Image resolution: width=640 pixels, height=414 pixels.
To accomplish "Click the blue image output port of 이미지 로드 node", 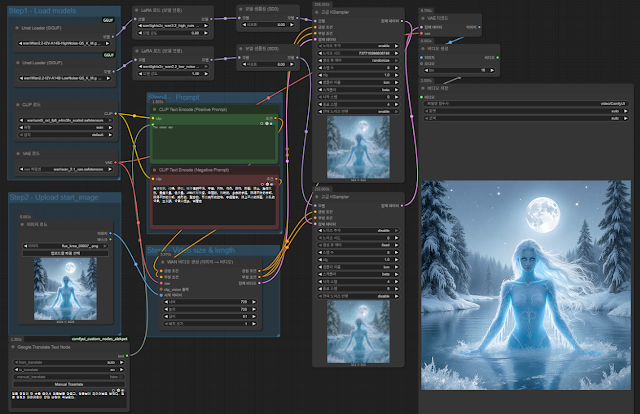I will [110, 234].
